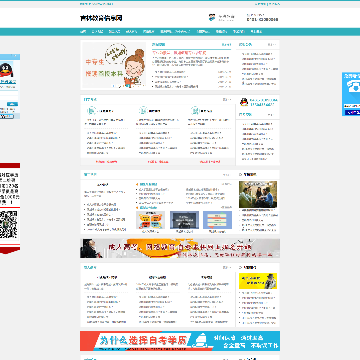Click the last link at the right of the top bar

(274, 4)
